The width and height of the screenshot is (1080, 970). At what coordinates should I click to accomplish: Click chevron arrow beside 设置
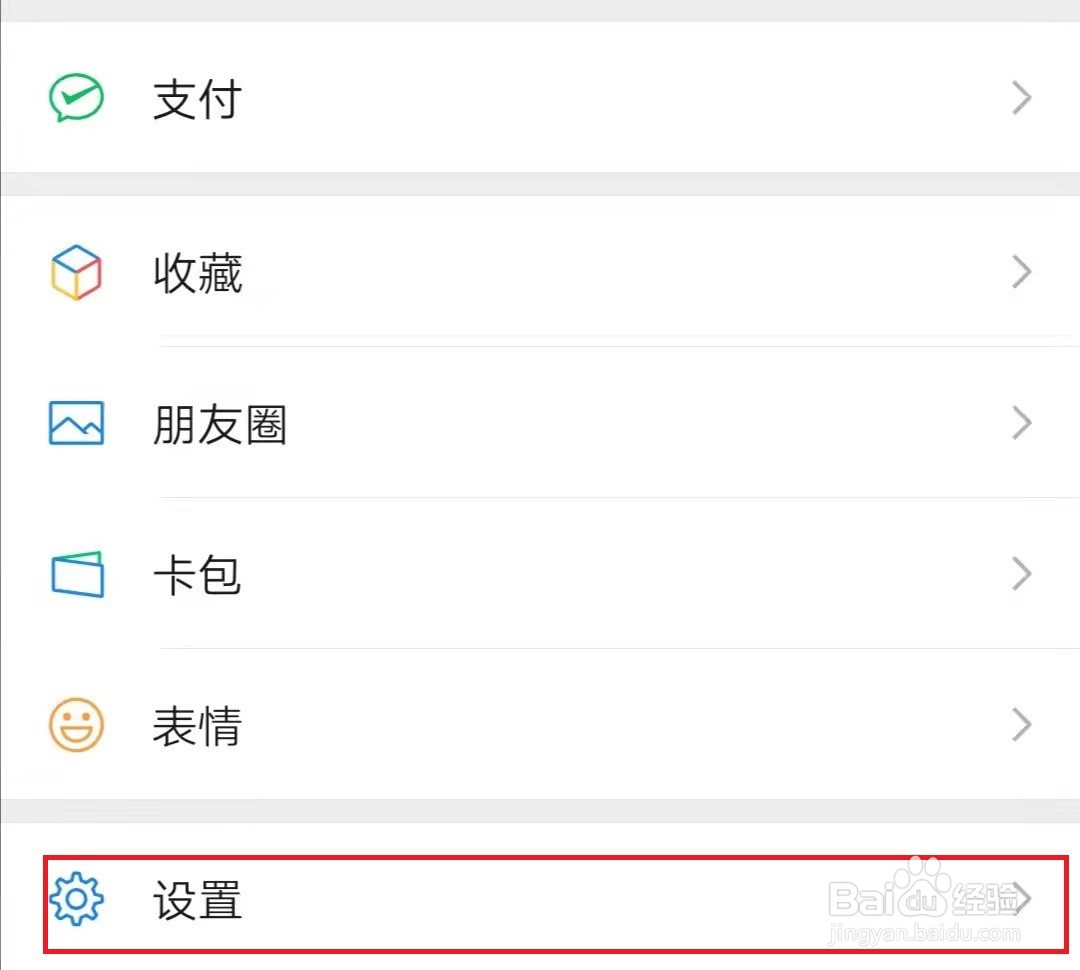point(1023,898)
